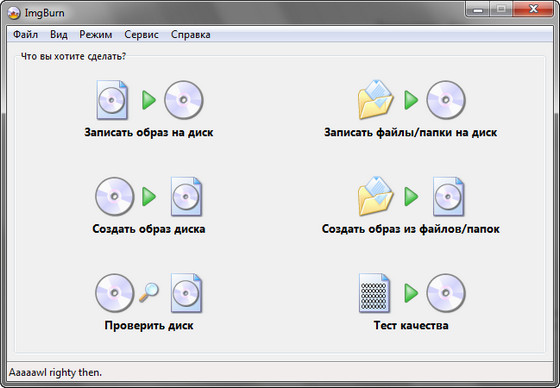Viewport: 560px width, 388px height.
Task: Click the disc icon above Тест качества
Action: pyautogui.click(x=446, y=293)
